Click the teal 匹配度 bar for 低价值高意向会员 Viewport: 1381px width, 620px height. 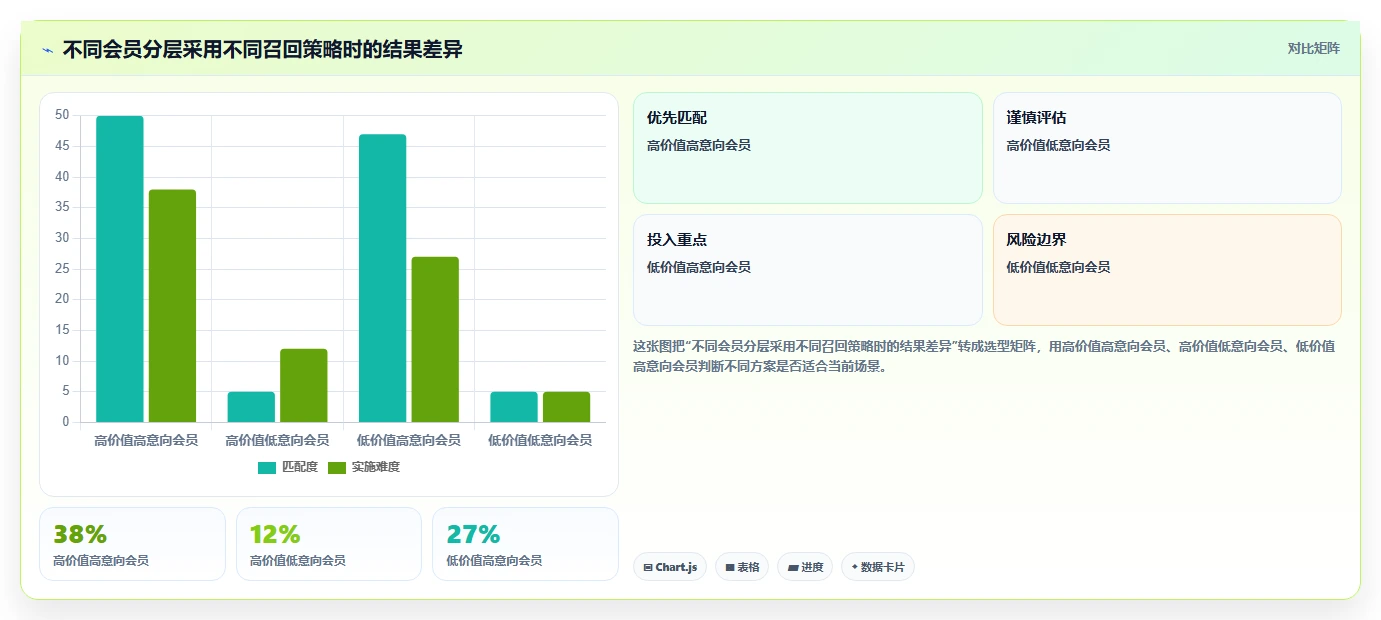pos(383,278)
